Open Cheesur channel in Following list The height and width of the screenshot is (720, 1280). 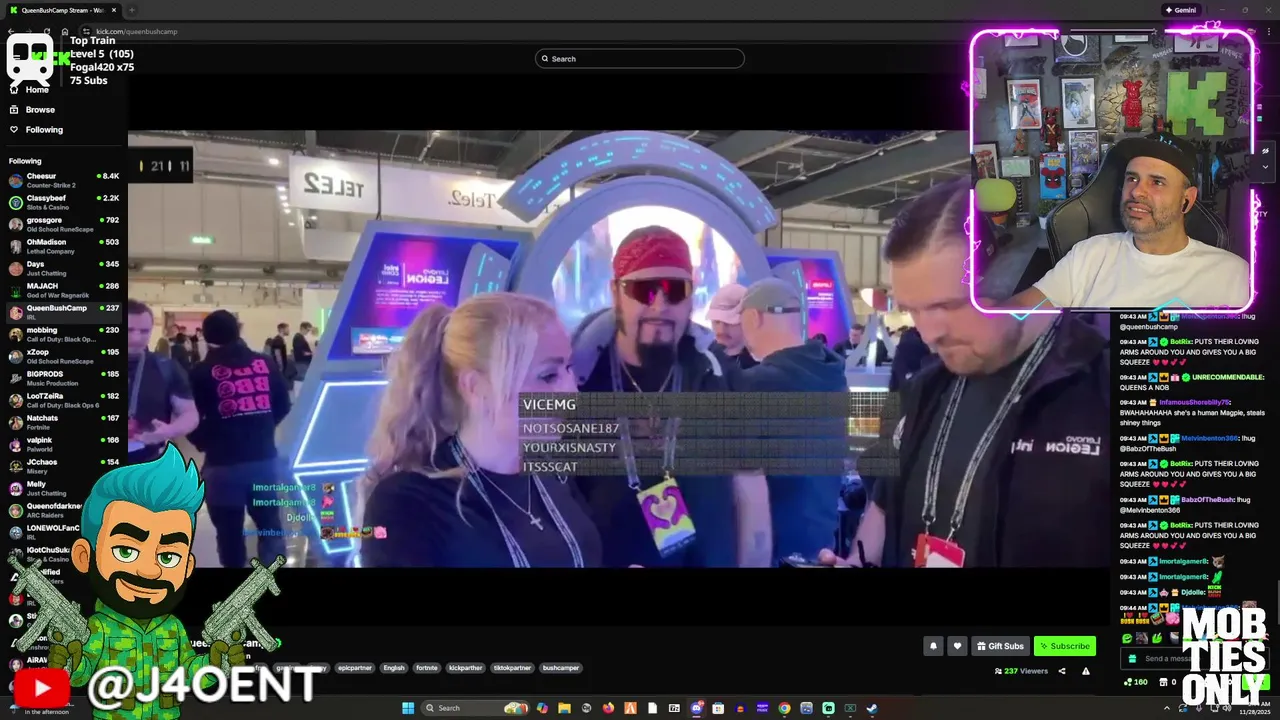[64, 180]
